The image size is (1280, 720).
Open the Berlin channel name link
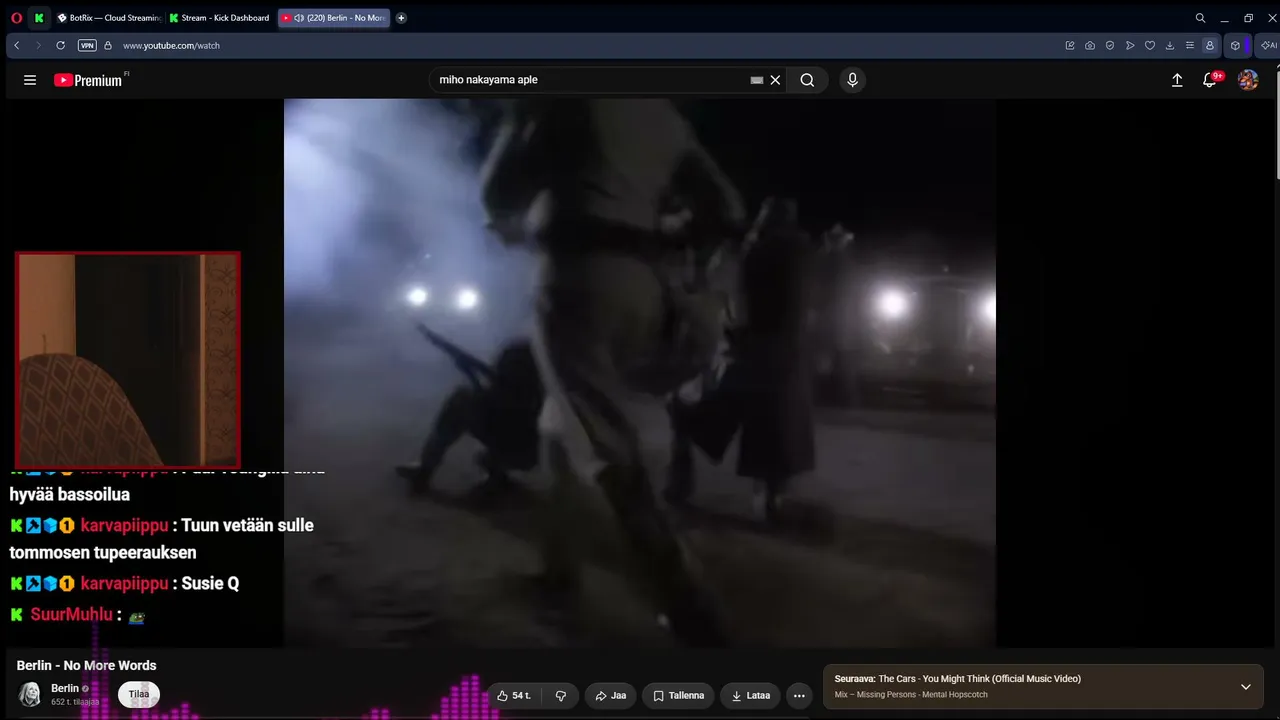click(65, 688)
